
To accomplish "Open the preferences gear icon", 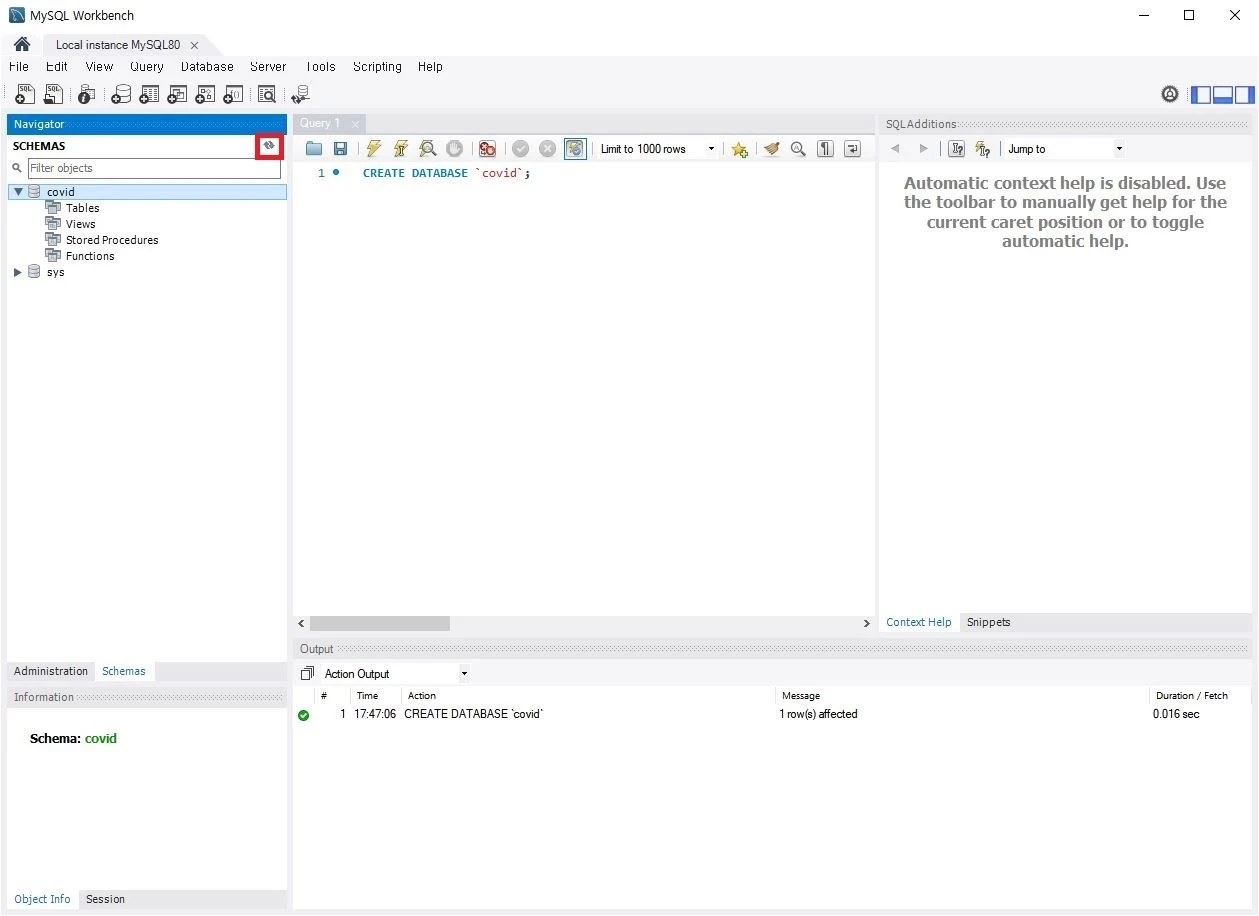I will pos(1169,94).
